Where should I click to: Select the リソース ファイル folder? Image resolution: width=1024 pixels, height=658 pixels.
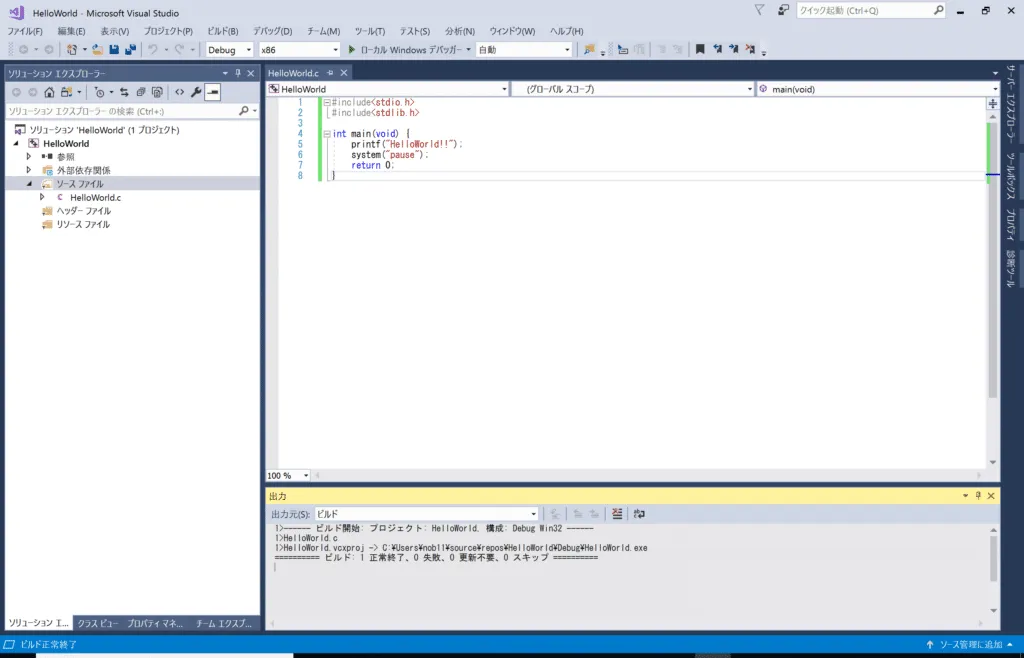pos(82,225)
